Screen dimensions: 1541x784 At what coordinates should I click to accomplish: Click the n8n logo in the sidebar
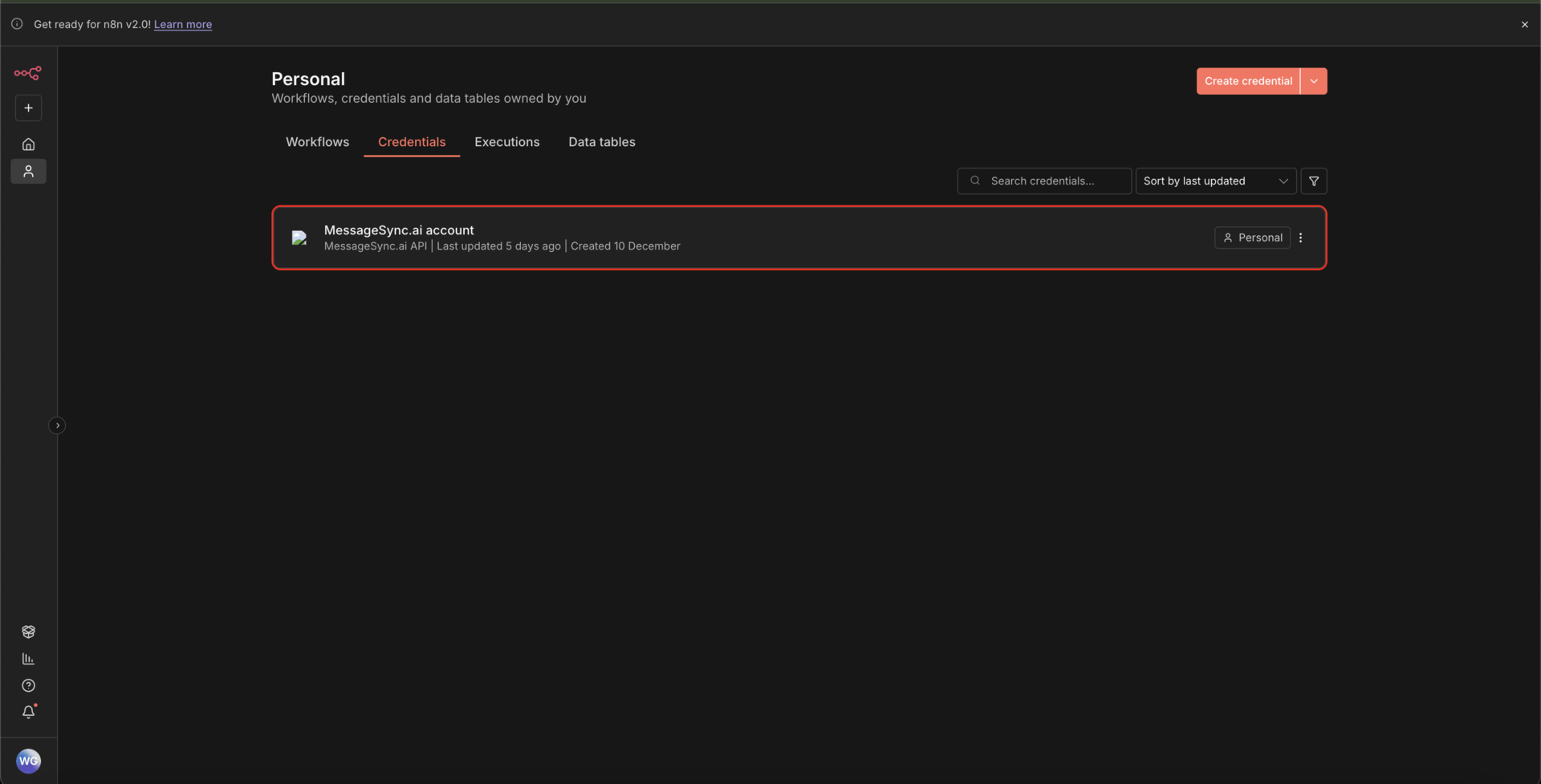pos(28,73)
